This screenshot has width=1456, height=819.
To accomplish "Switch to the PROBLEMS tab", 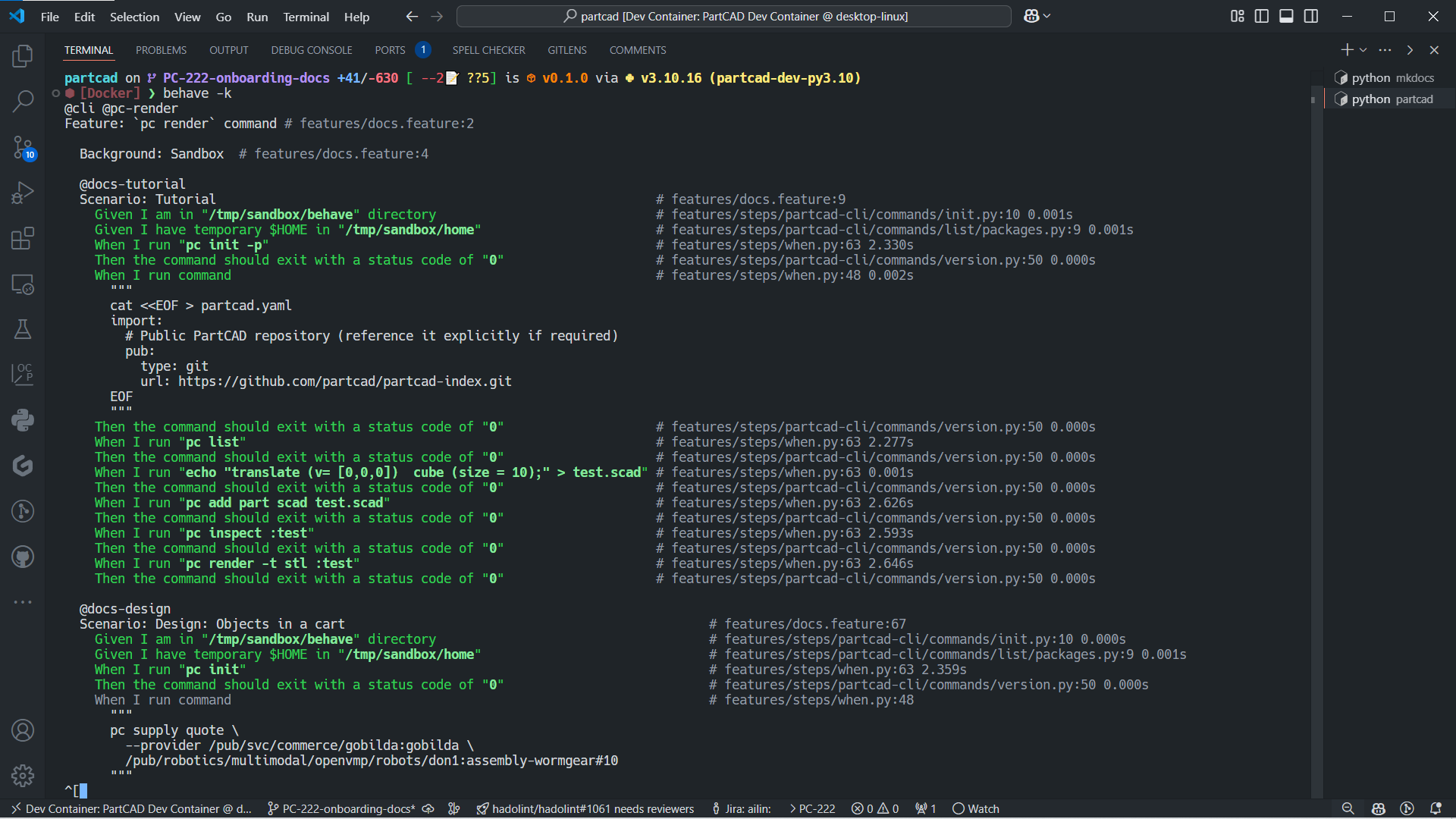I will point(161,50).
